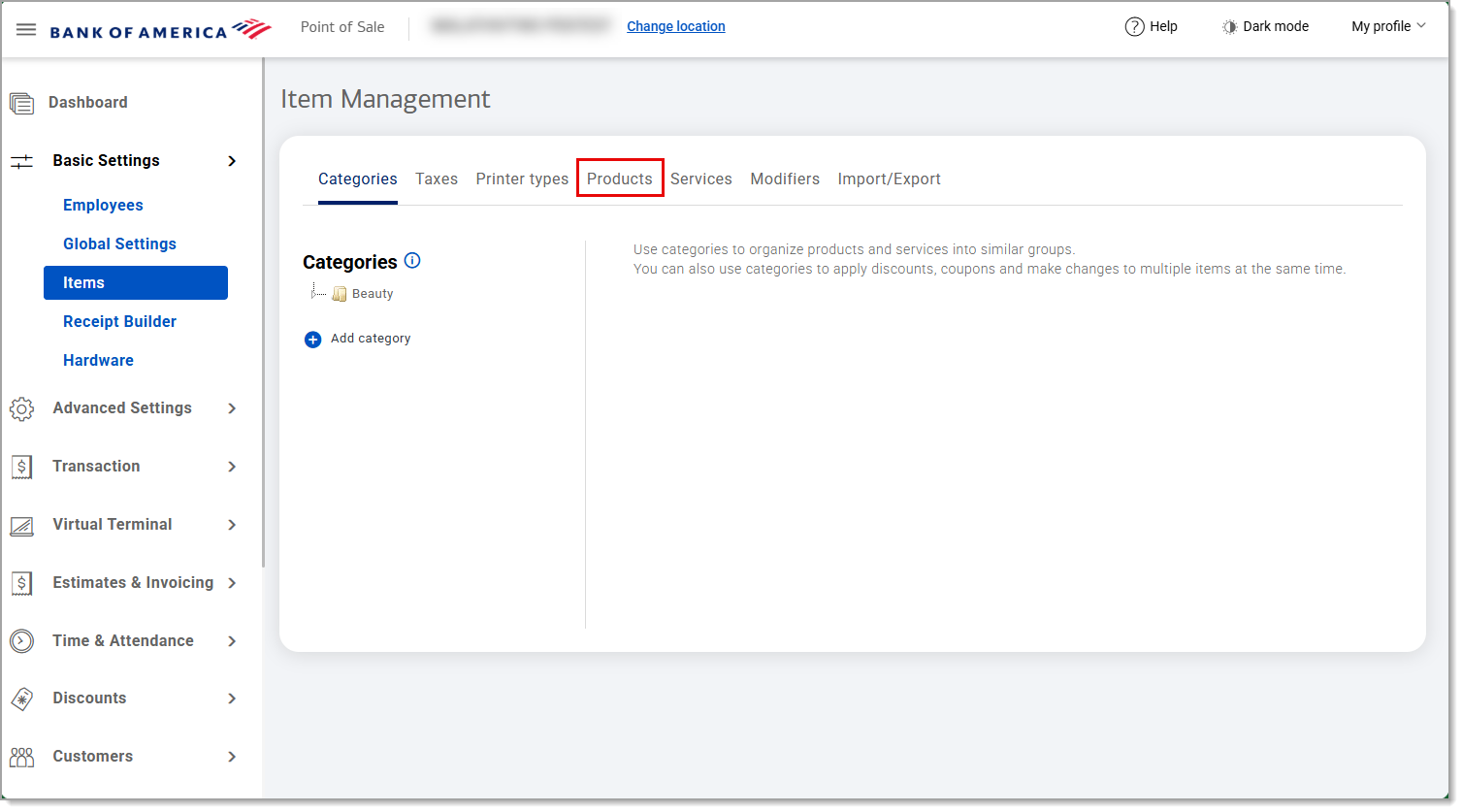This screenshot has height=812, width=1462.
Task: Click the Discounts tag icon
Action: coord(21,698)
